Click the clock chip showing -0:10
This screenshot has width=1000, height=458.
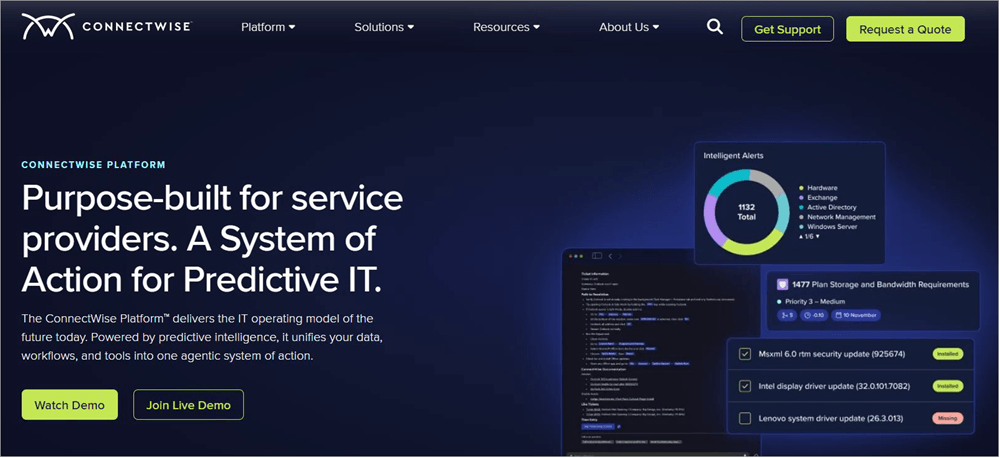click(x=812, y=315)
